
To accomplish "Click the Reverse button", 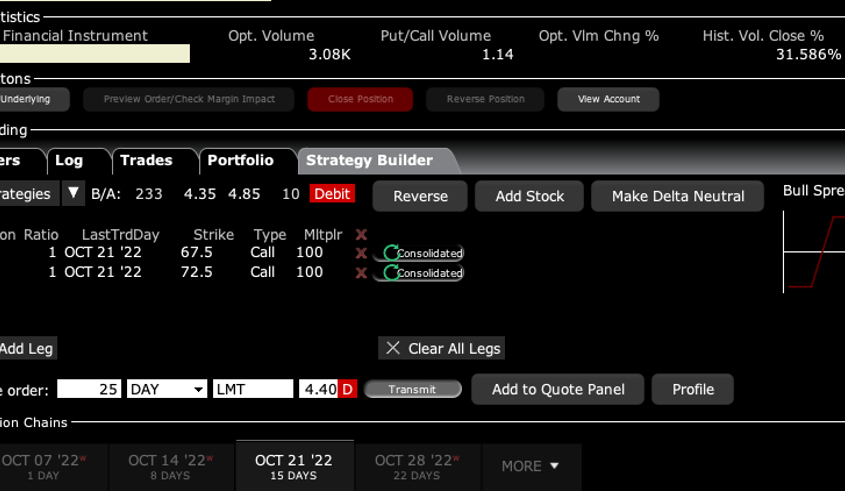I will [x=420, y=196].
